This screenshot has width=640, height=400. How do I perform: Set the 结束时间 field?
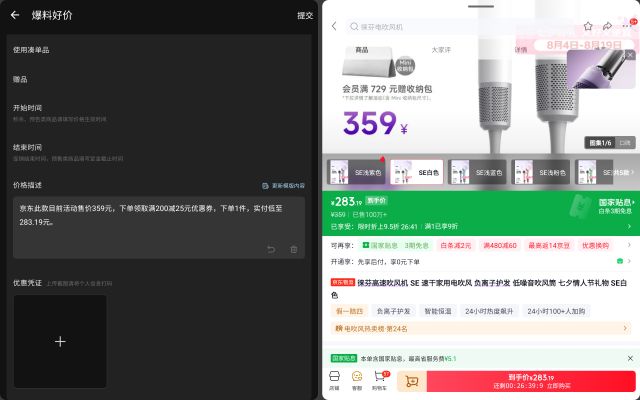[x=159, y=152]
